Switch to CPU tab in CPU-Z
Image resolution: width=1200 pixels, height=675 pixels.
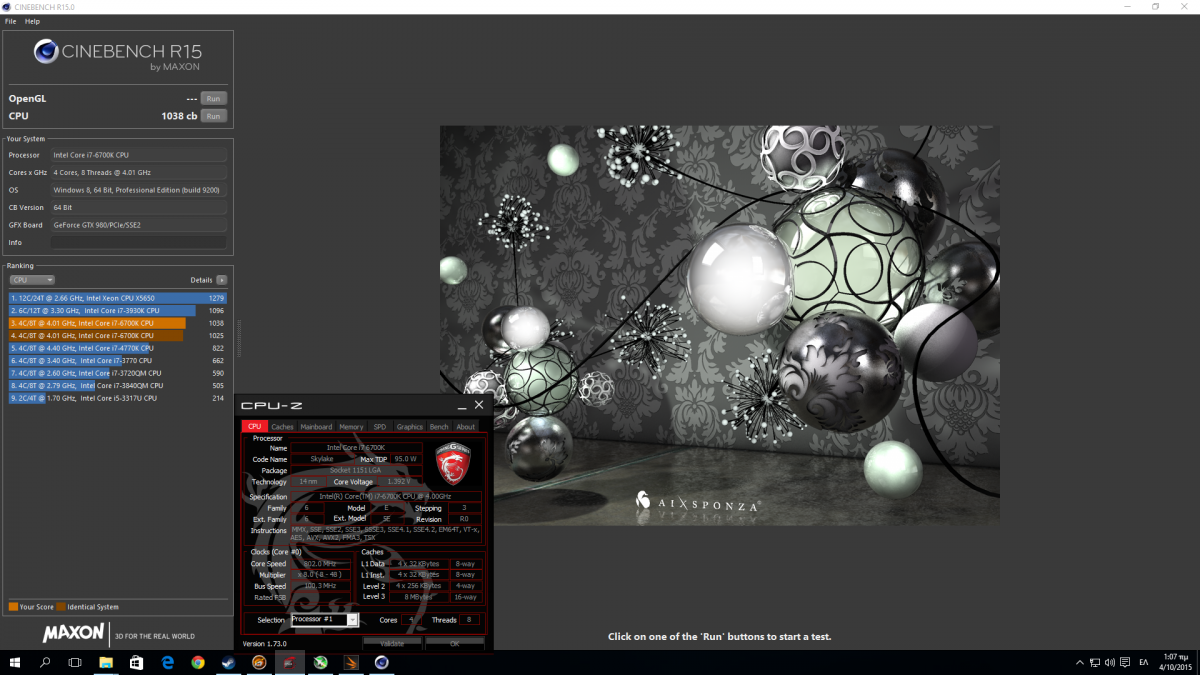click(254, 427)
